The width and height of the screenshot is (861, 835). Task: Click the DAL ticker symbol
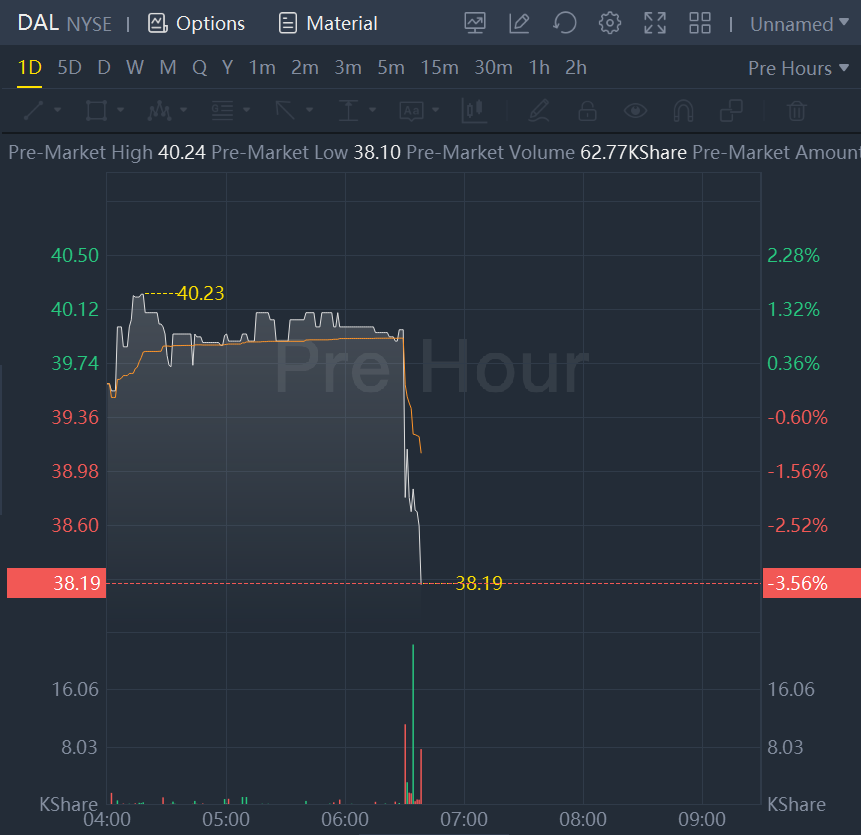38,23
